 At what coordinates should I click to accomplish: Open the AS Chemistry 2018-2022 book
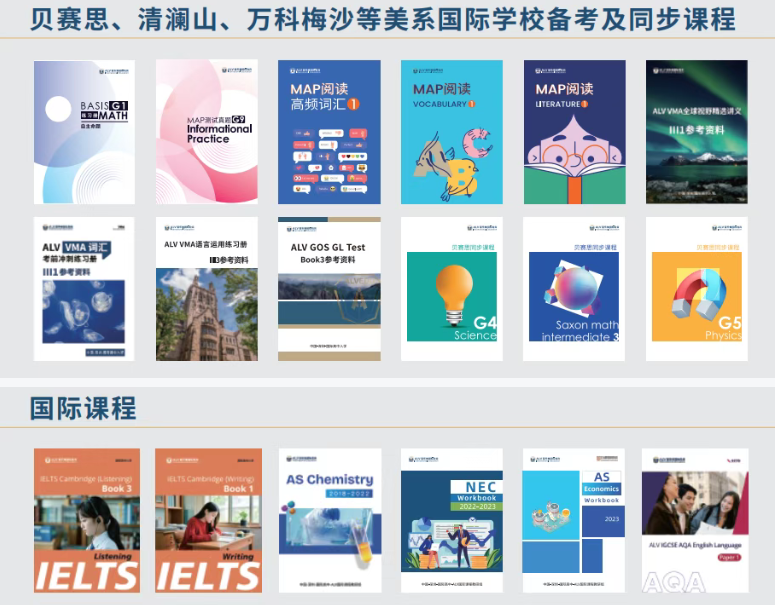(329, 520)
